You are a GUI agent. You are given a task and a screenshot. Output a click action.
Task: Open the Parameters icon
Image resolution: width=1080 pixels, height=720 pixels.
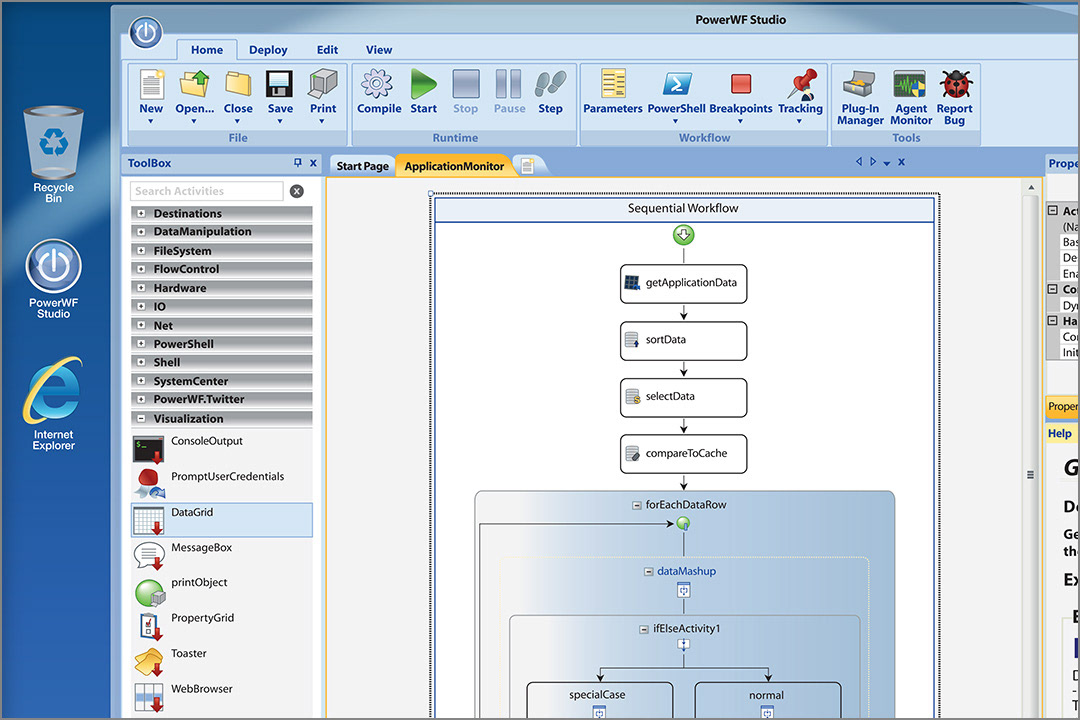tap(613, 84)
